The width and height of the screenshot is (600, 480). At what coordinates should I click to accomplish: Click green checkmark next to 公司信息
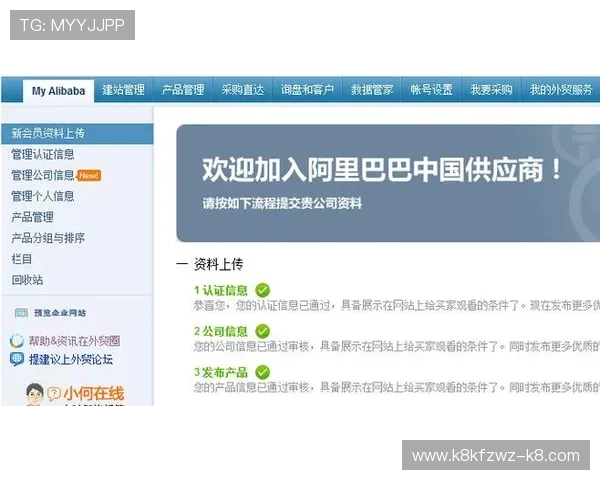pos(262,331)
